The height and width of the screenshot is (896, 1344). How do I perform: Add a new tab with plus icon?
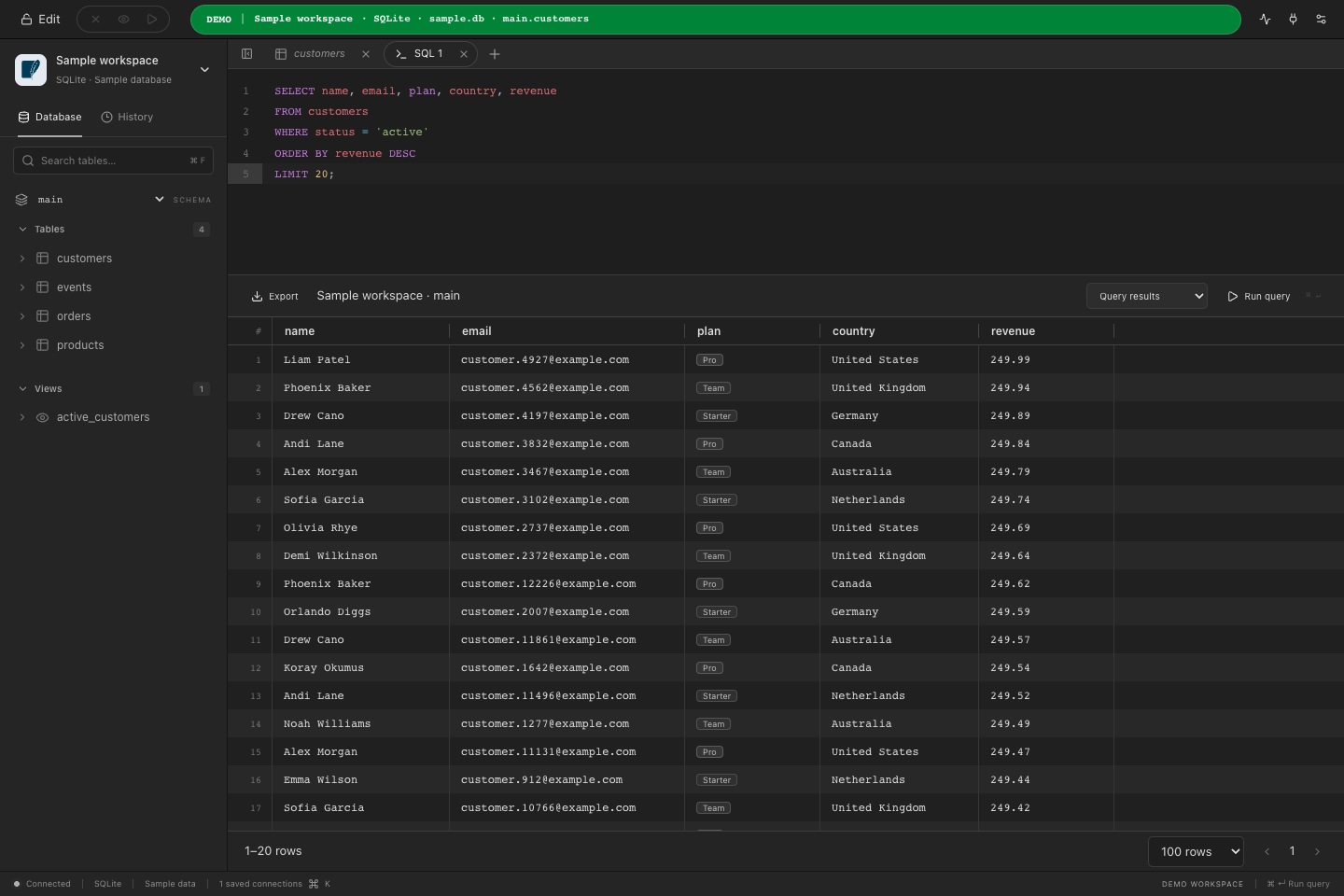[x=495, y=54]
